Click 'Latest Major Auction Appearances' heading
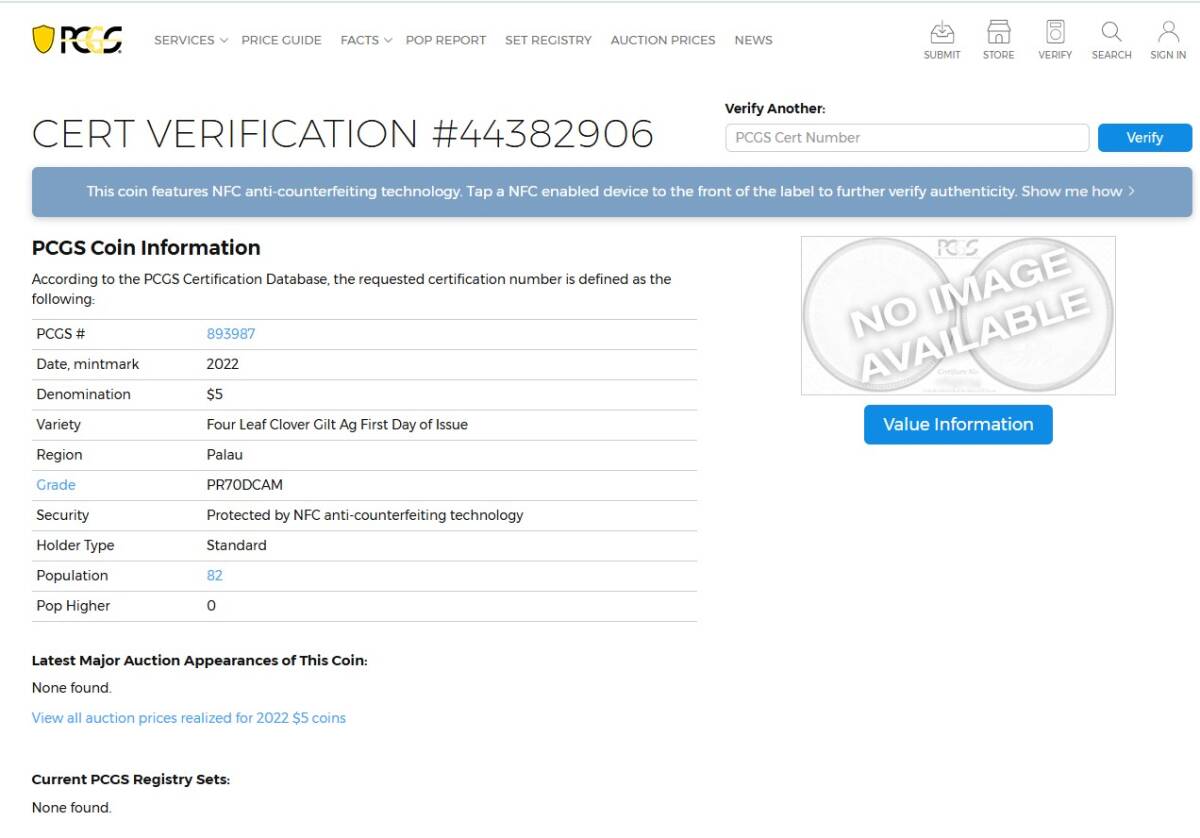Image resolution: width=1200 pixels, height=838 pixels. (x=199, y=661)
